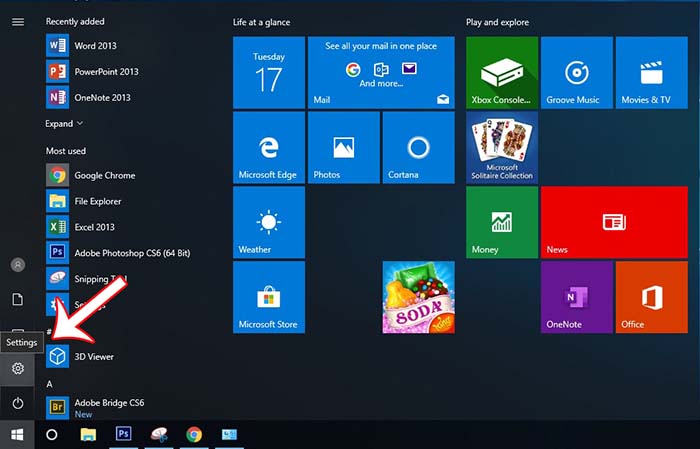Open Xbox Console tile
Viewport: 700px width, 449px height.
point(502,72)
